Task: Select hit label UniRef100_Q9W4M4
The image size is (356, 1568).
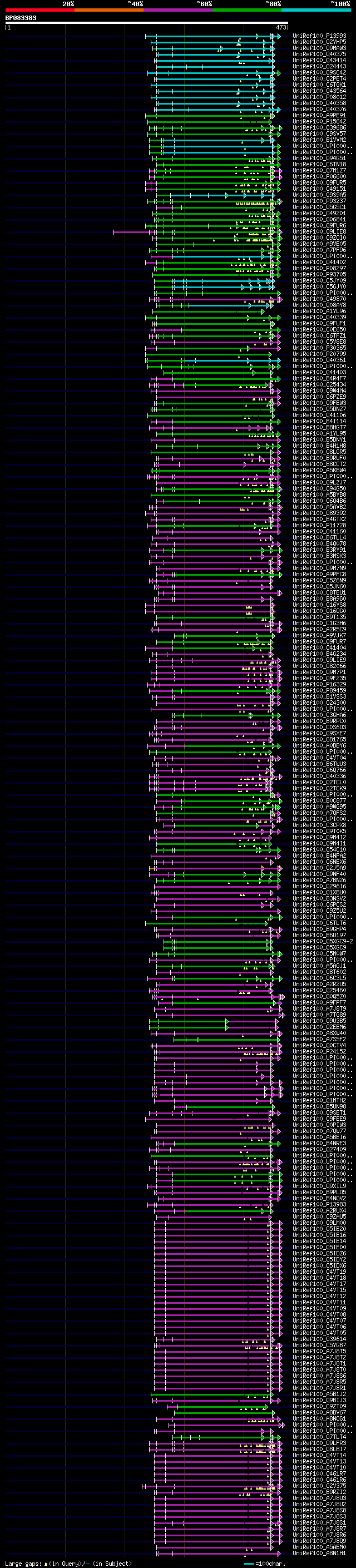Action: click(x=319, y=391)
